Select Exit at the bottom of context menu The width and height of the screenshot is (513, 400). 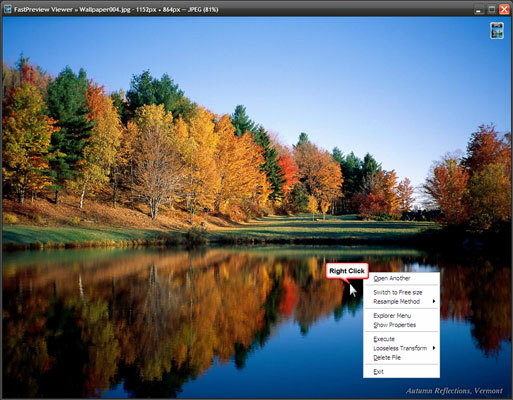[x=378, y=372]
